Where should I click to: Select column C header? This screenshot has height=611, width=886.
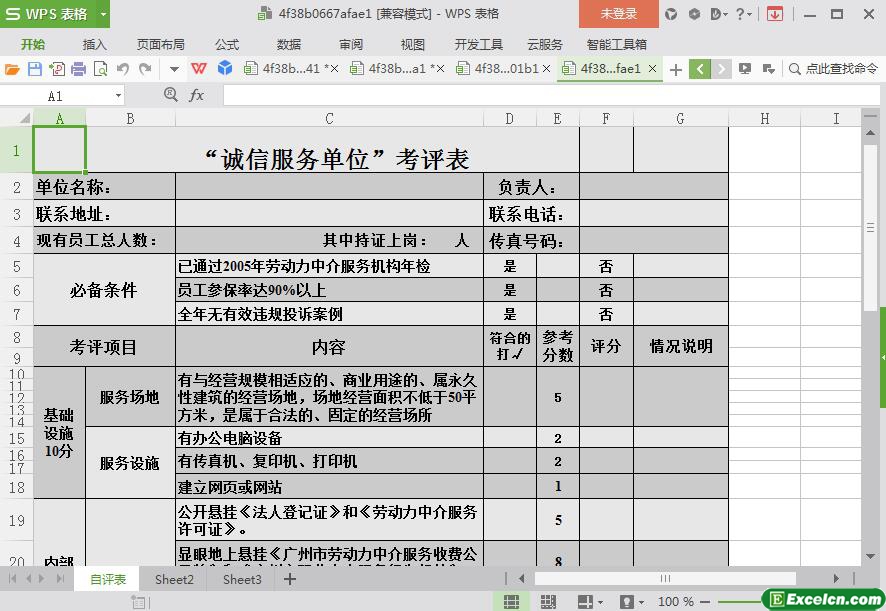coord(329,119)
